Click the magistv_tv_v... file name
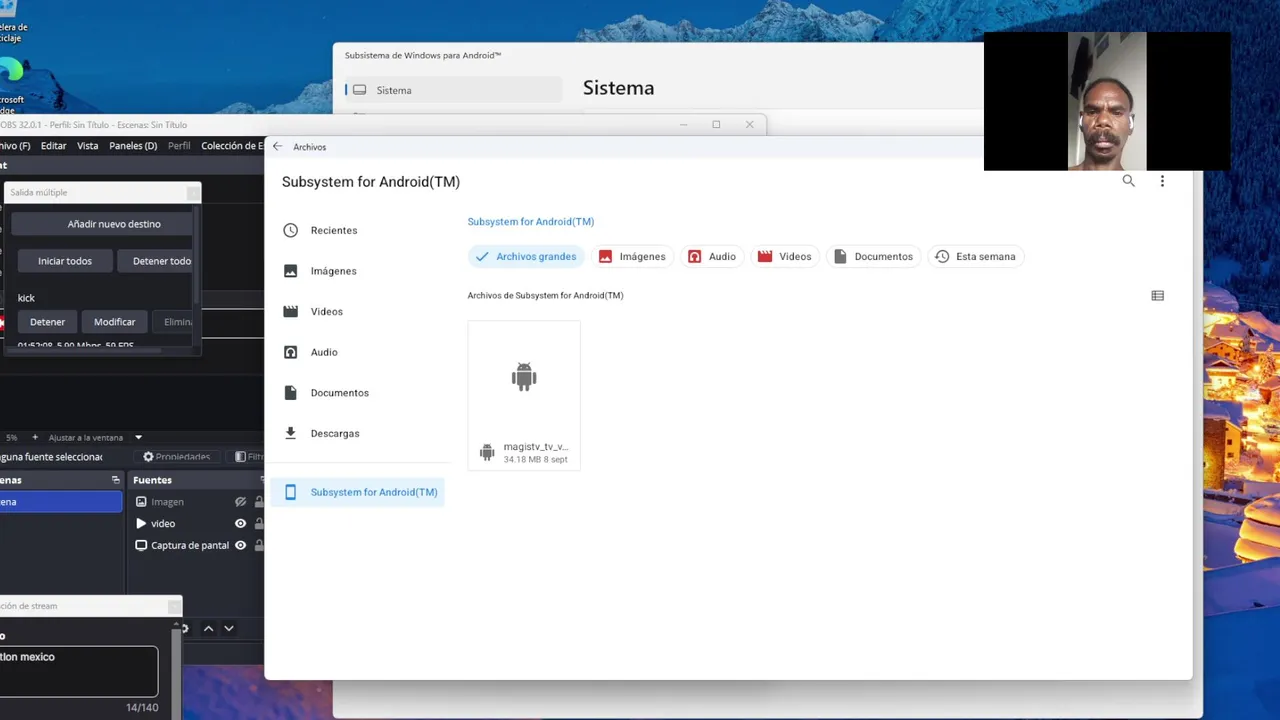The width and height of the screenshot is (1280, 720). click(536, 447)
